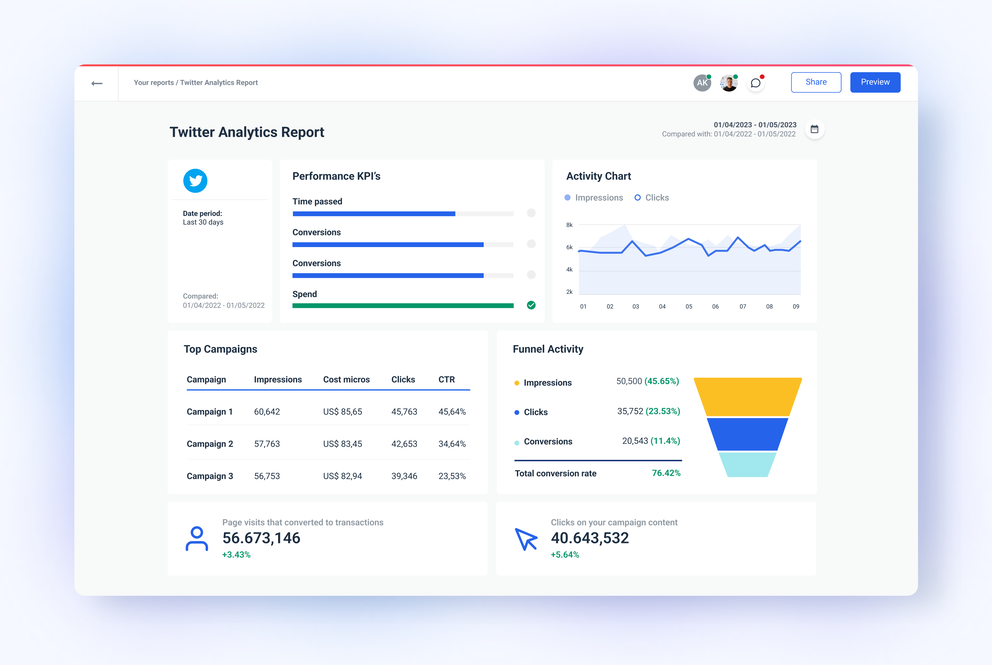The width and height of the screenshot is (992, 665).
Task: Open the comments speech bubble icon
Action: 755,83
